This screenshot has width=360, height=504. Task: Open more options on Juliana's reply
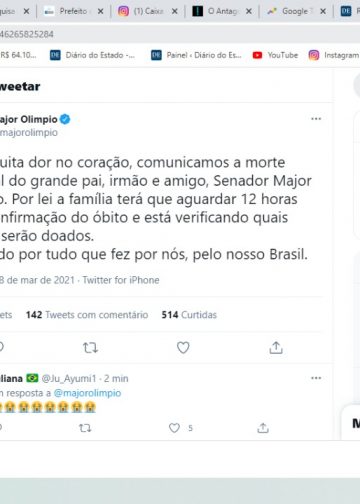(x=316, y=378)
